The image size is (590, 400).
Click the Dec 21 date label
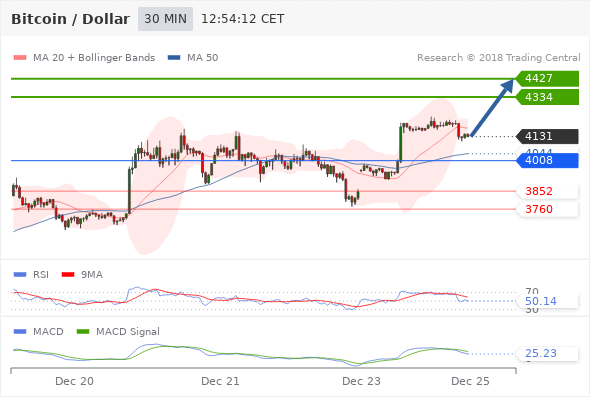point(220,381)
